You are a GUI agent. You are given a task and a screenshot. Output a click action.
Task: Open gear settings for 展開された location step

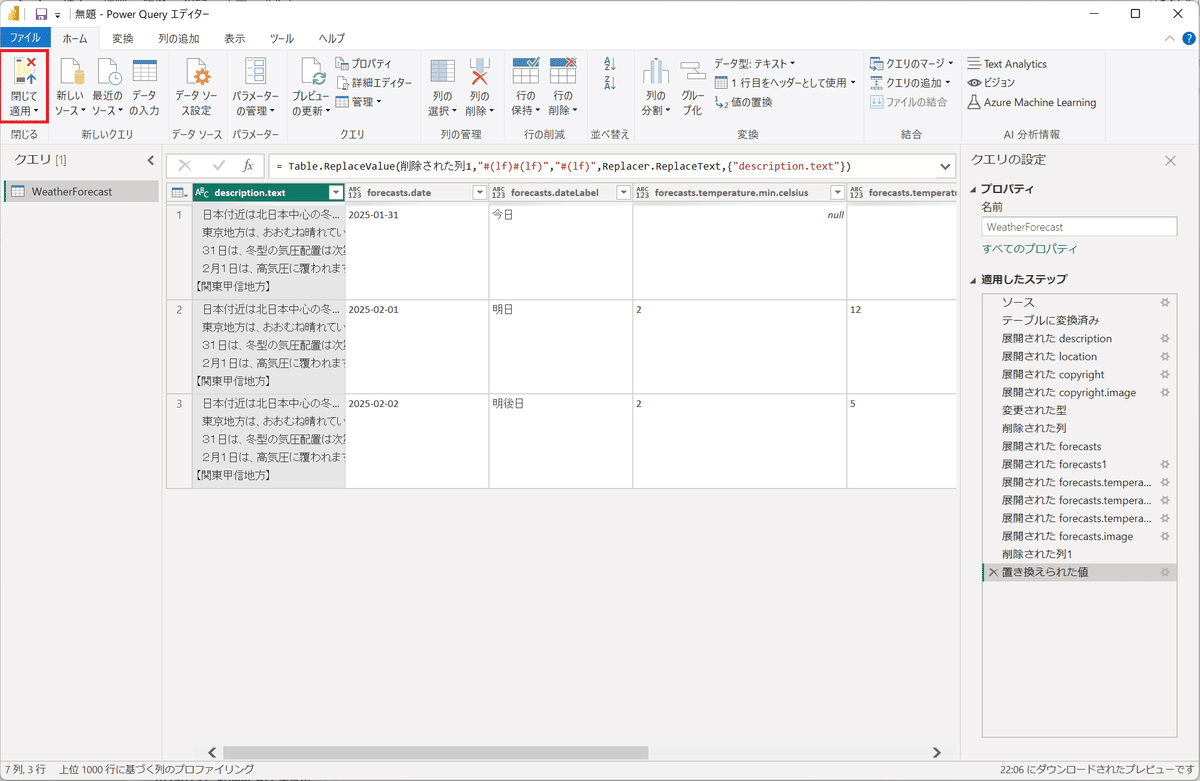click(1164, 356)
